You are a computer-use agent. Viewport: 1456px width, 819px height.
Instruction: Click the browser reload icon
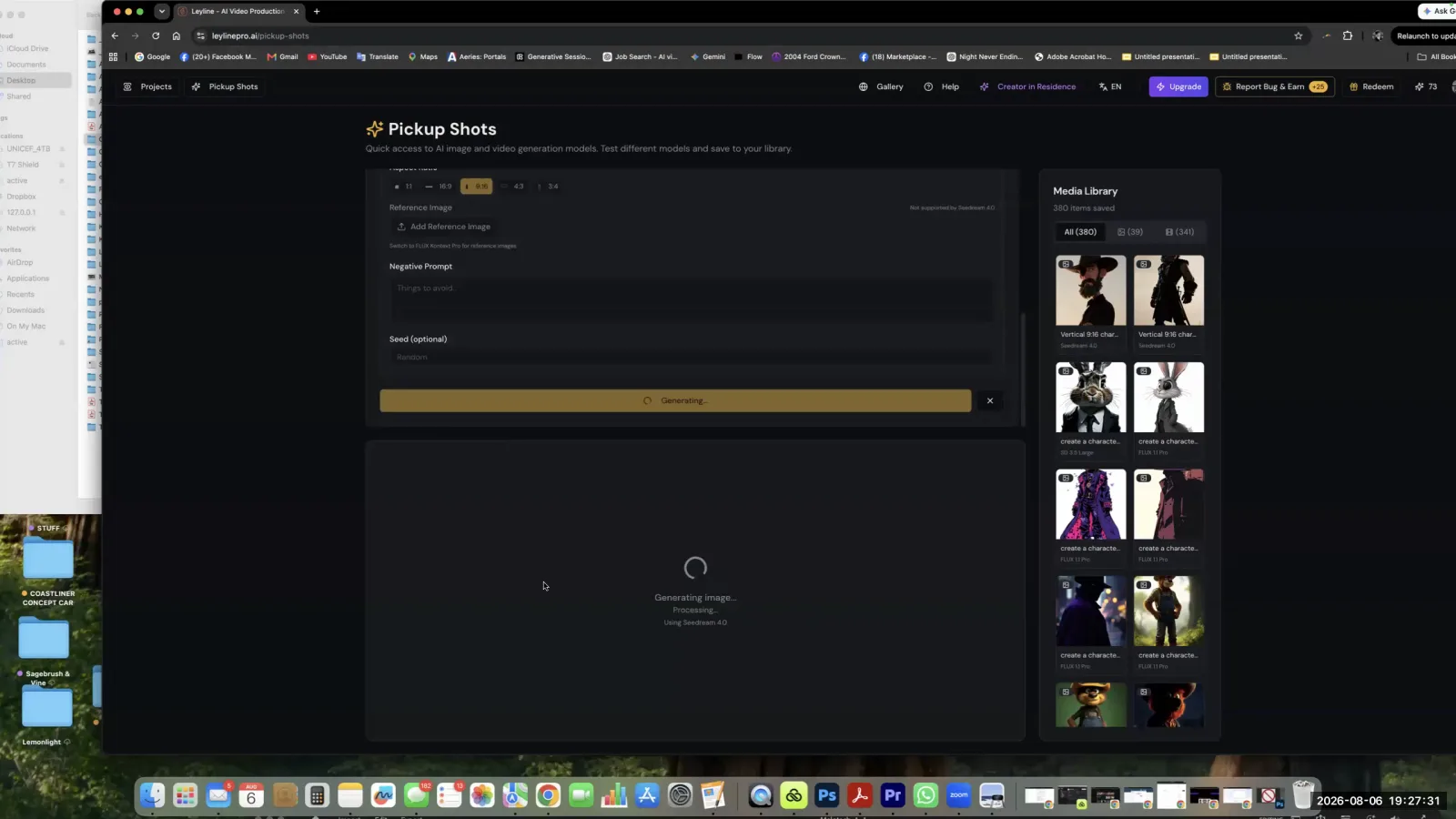coord(156,35)
